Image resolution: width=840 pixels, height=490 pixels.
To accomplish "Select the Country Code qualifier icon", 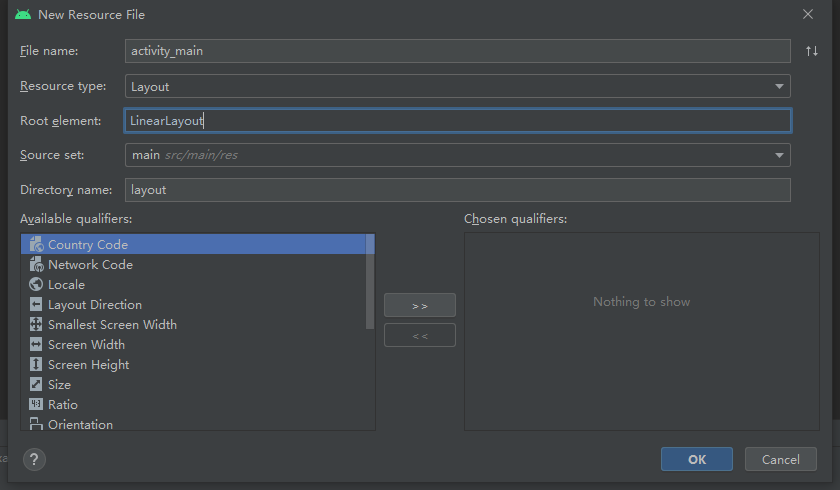I will click(x=36, y=244).
